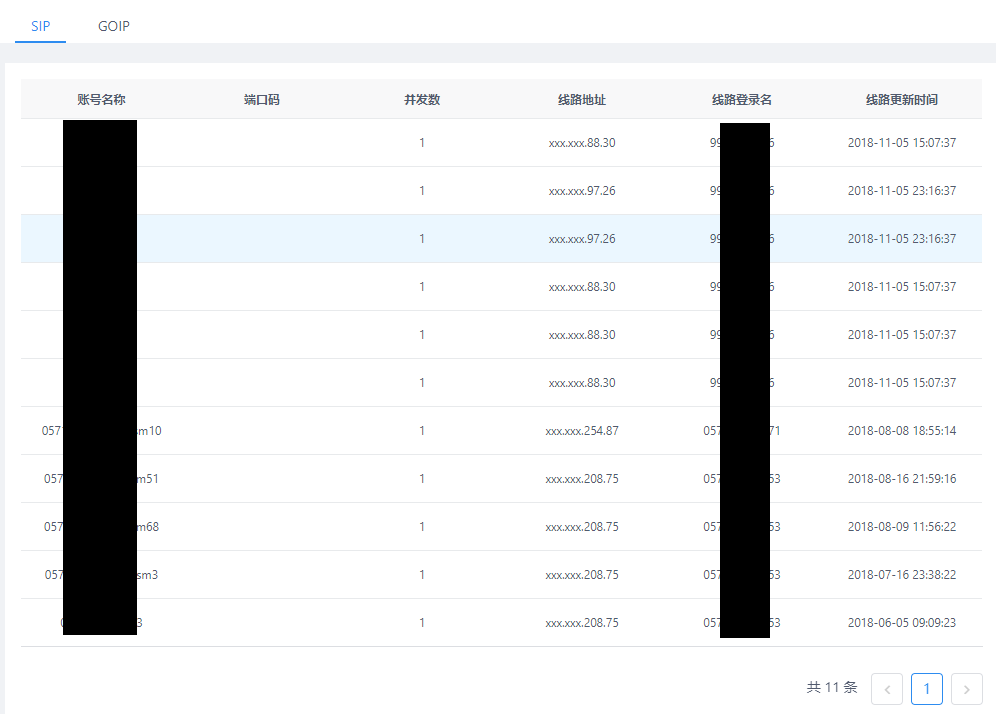Click address cell in the 2018-08-16 21:59:16 row
Viewport: 996px width, 714px height.
[582, 478]
